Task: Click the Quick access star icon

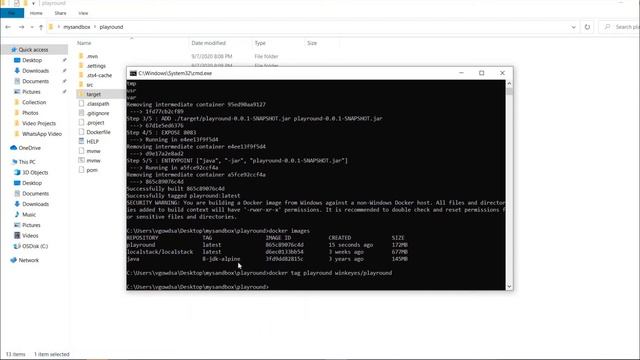Action: 14,49
